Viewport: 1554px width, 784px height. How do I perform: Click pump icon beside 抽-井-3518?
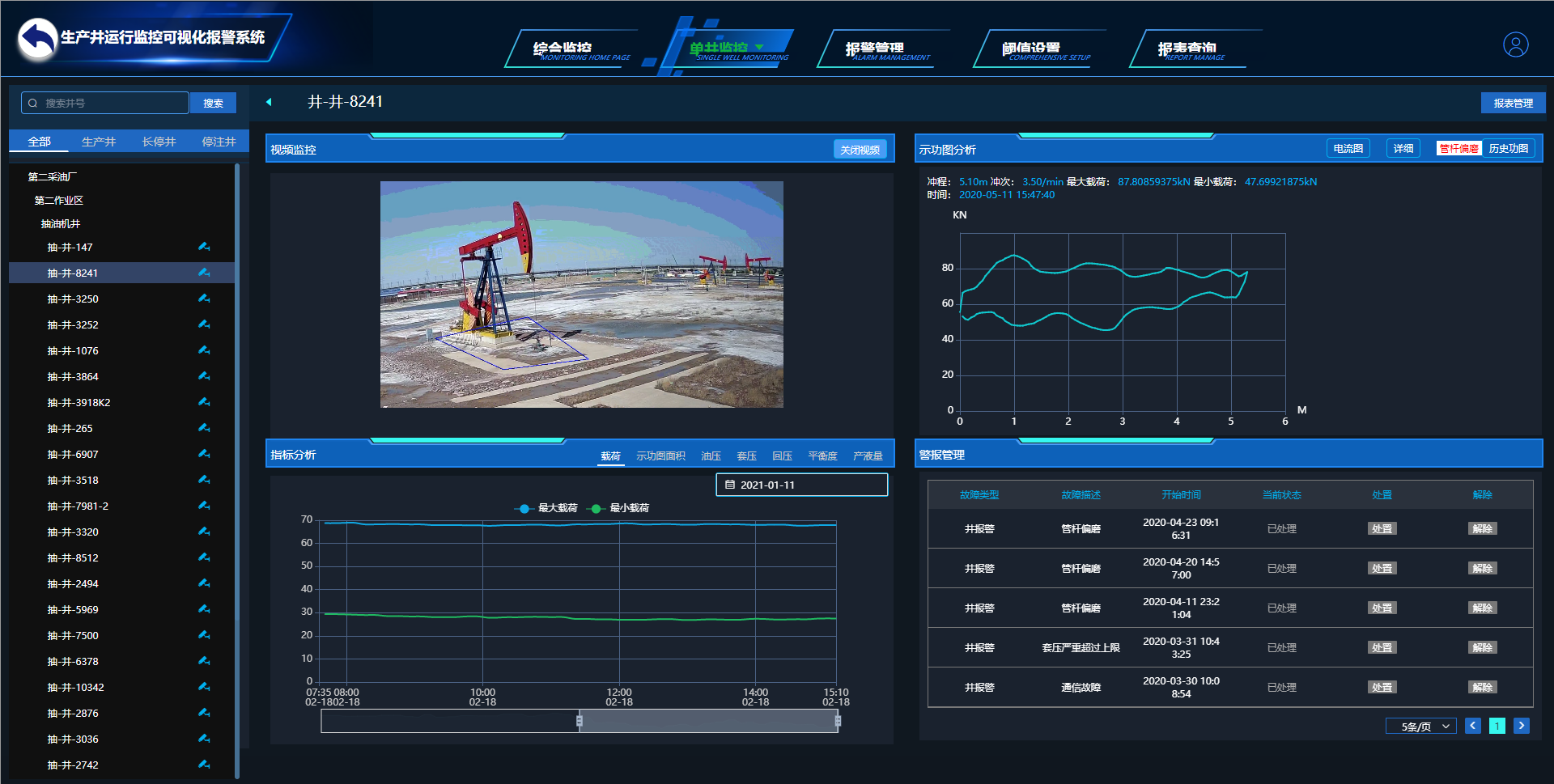pos(204,480)
